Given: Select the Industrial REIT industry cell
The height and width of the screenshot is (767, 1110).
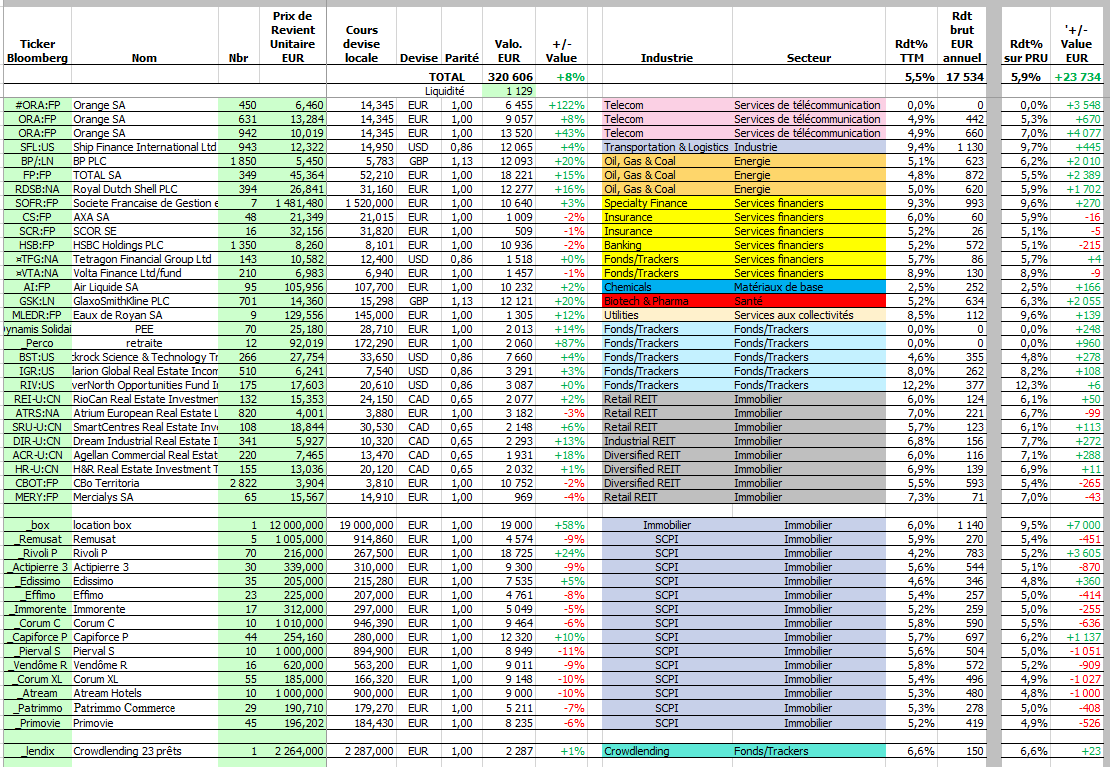Looking at the screenshot, I should (667, 441).
